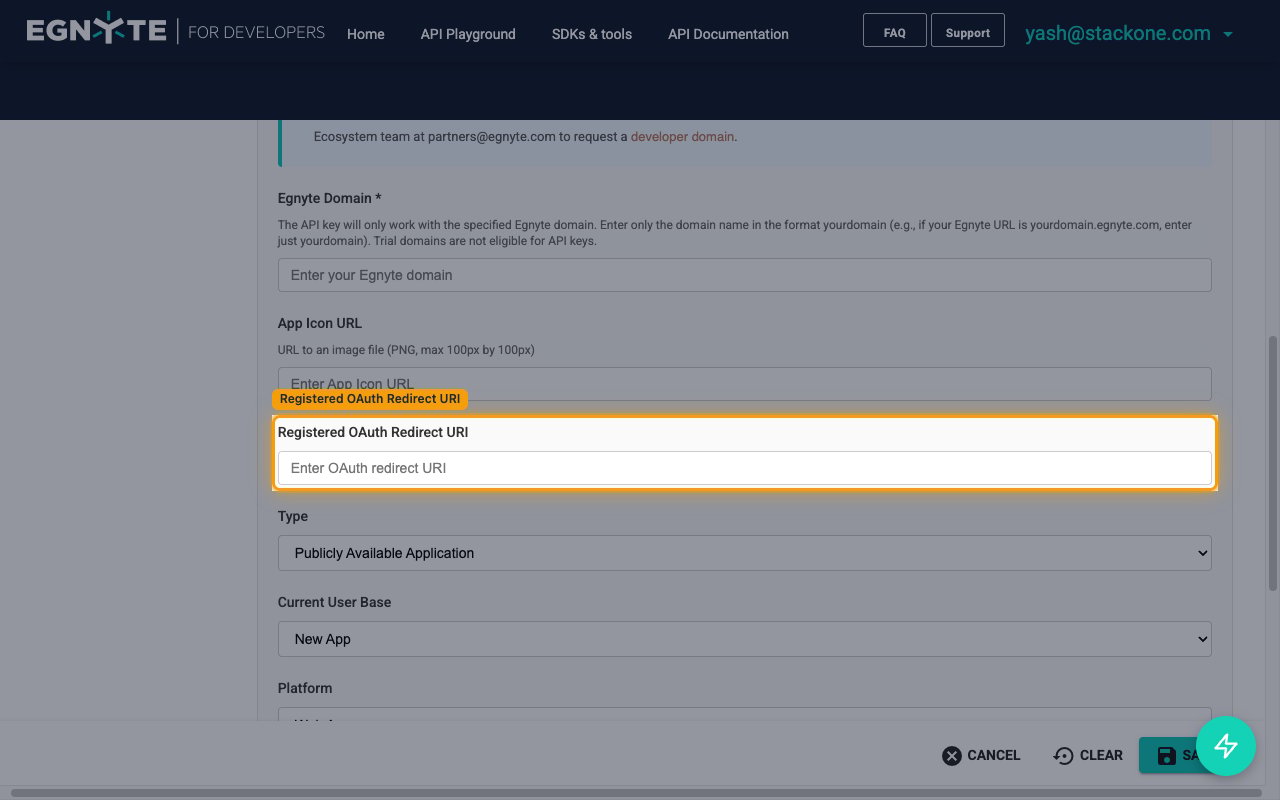This screenshot has width=1280, height=800.
Task: Click the Egnyte for Developers logo
Action: point(176,32)
